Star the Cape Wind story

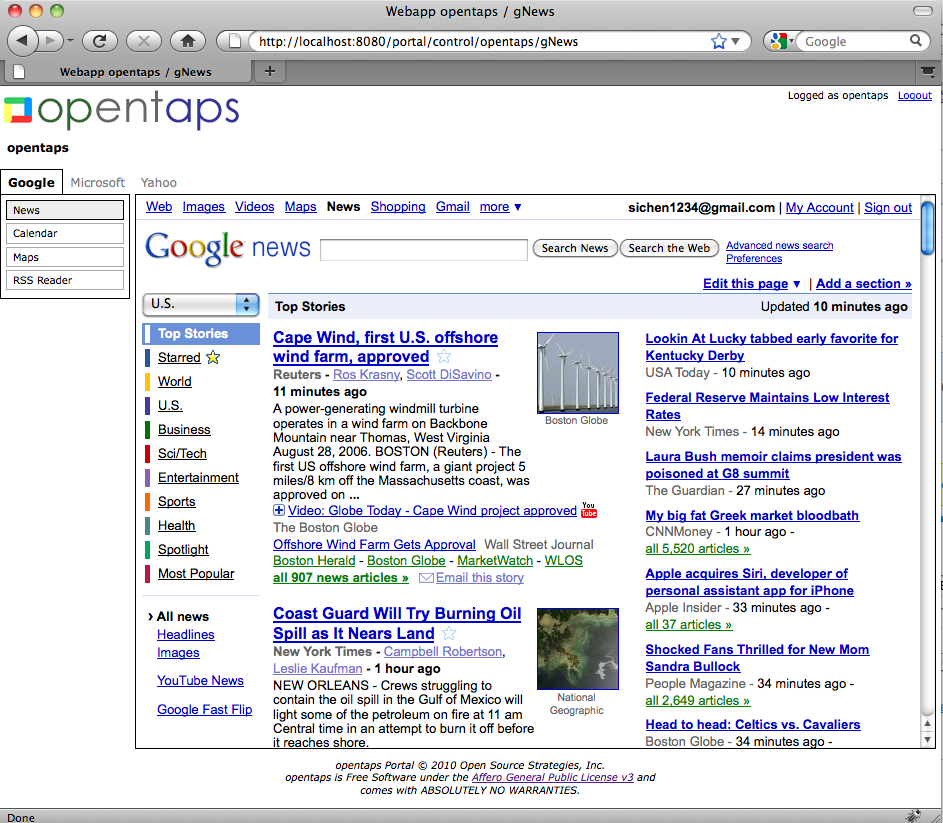(444, 357)
